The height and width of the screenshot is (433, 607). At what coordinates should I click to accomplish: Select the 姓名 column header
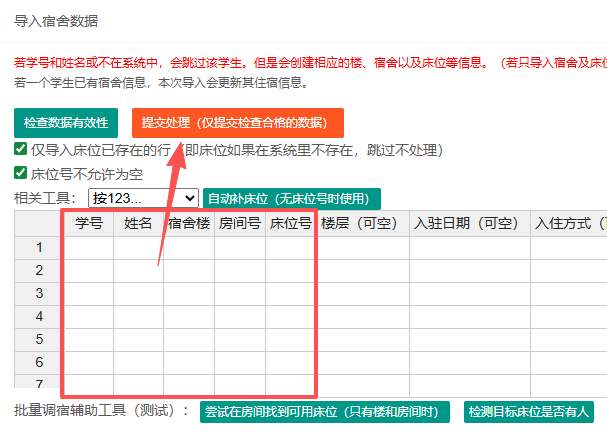[x=138, y=224]
